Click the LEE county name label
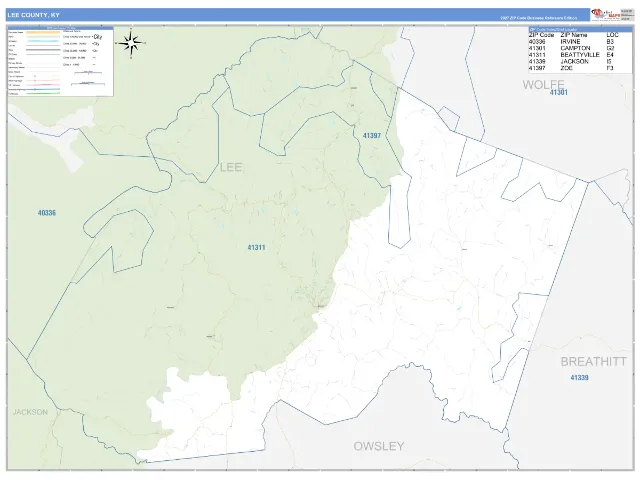Image resolution: width=640 pixels, height=480 pixels. (x=231, y=167)
